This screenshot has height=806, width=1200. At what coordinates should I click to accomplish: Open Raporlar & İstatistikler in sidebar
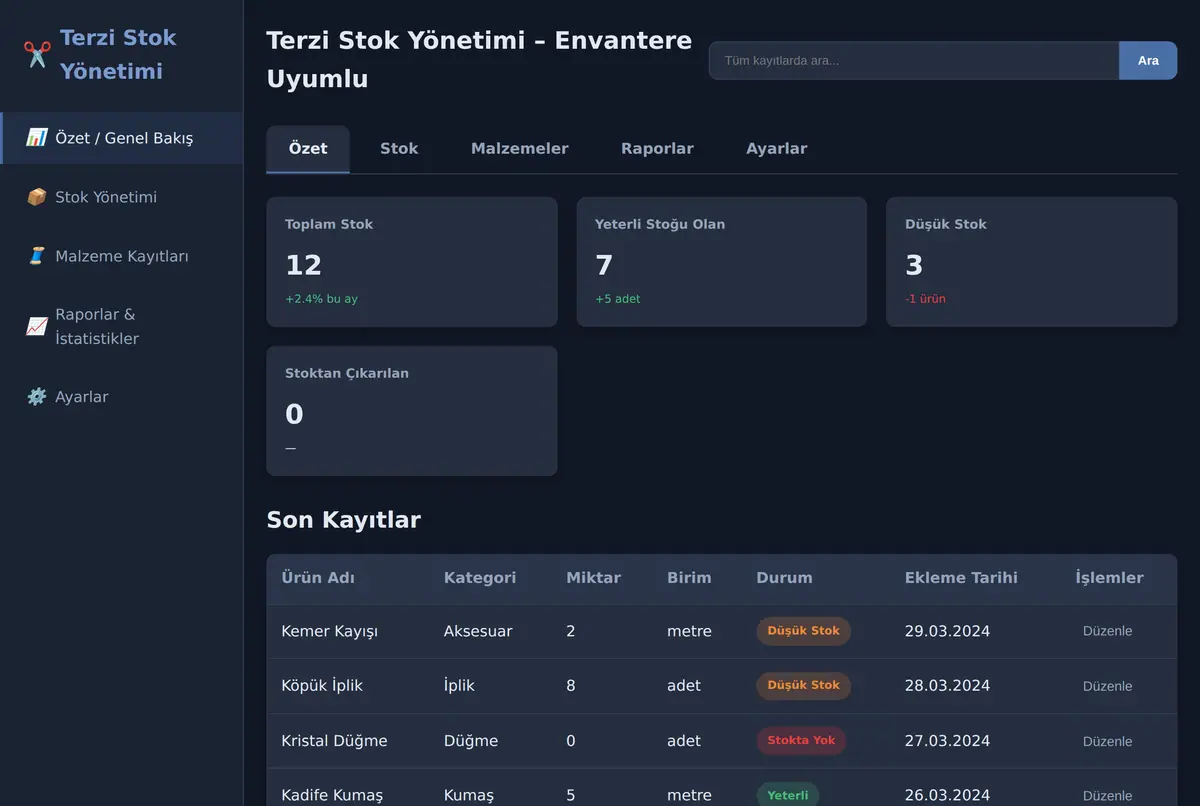121,326
